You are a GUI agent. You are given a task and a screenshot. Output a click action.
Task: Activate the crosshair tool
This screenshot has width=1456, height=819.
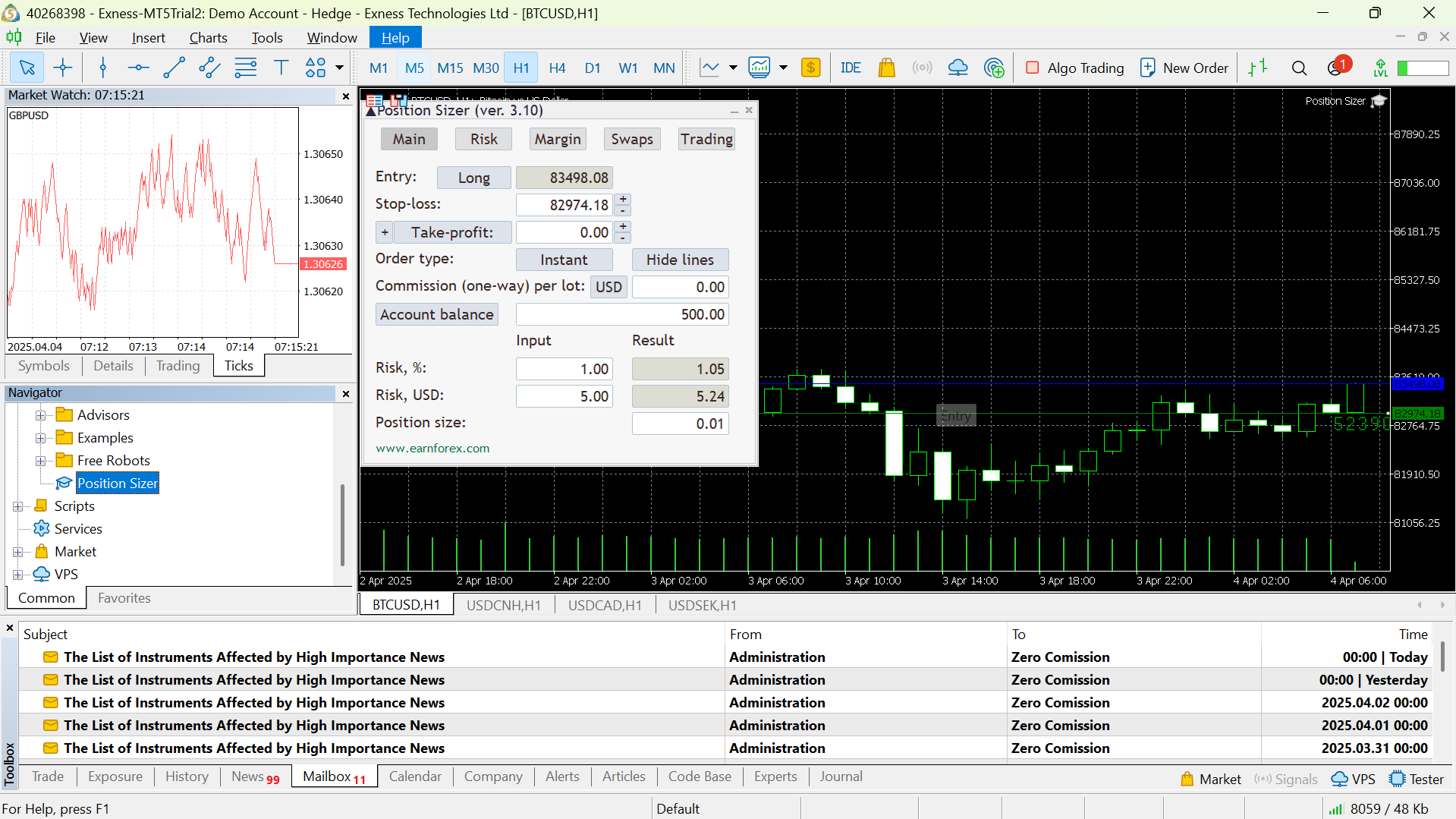click(x=63, y=68)
